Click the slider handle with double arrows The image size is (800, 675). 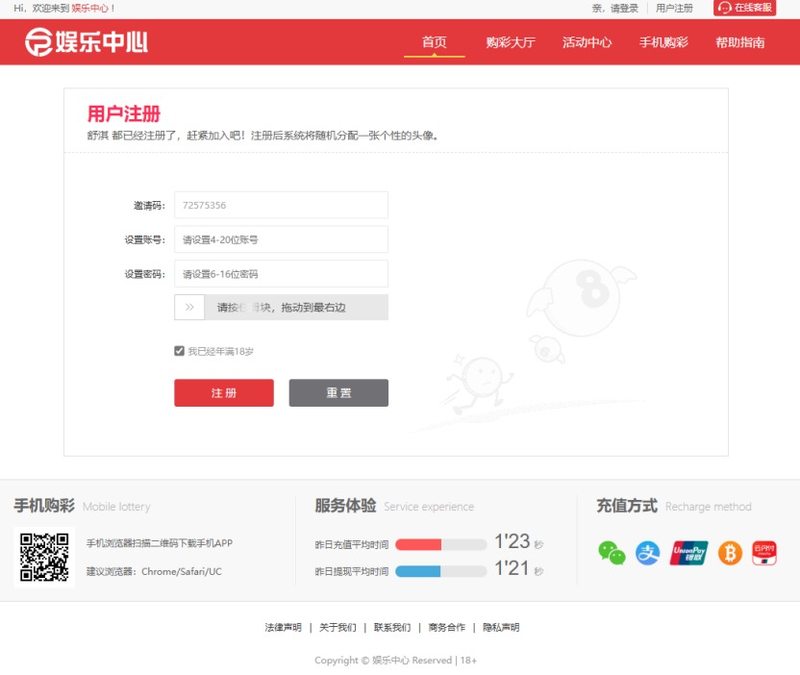tap(189, 307)
